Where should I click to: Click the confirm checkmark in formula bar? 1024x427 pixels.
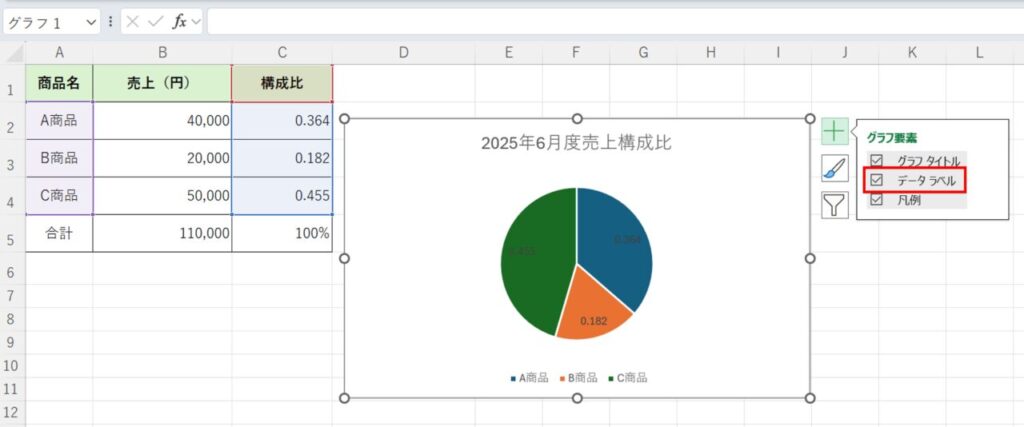[155, 22]
